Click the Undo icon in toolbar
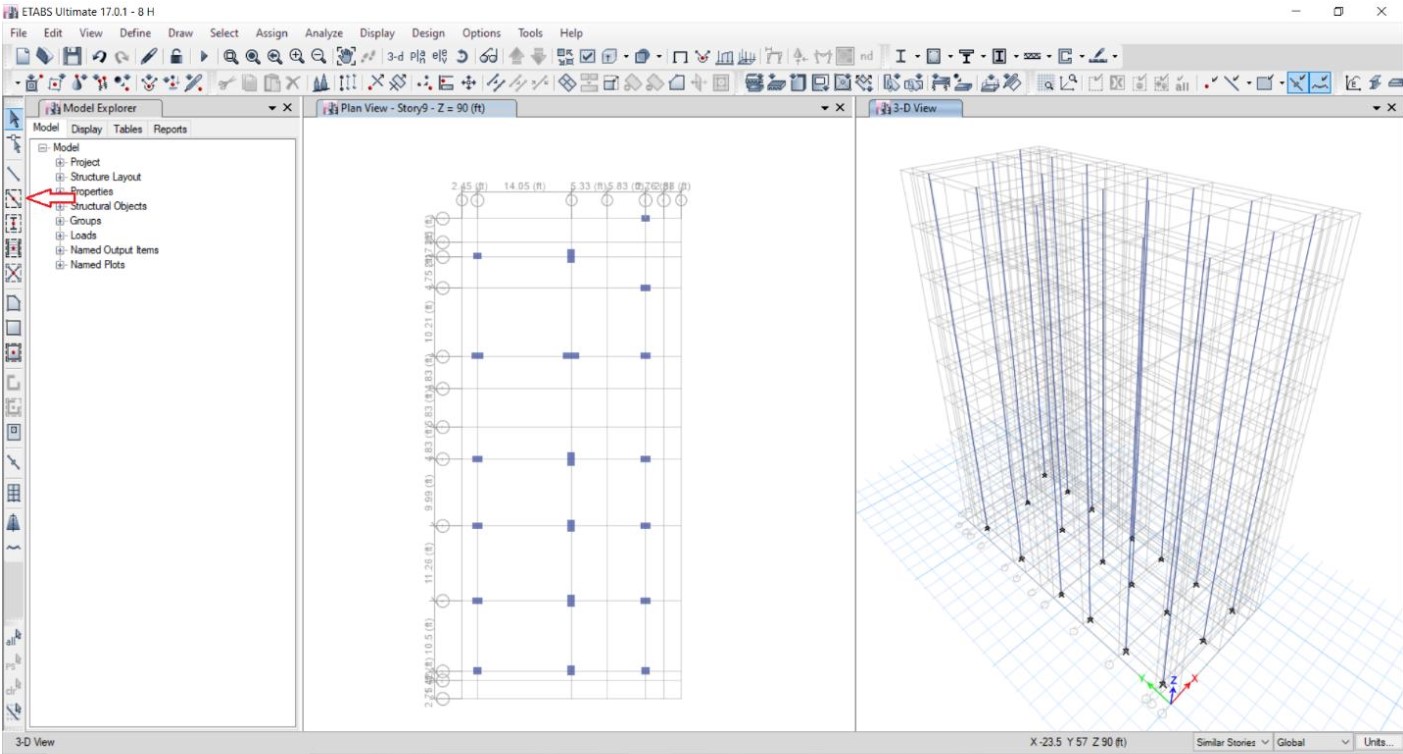Image resolution: width=1403 pixels, height=754 pixels. click(99, 57)
